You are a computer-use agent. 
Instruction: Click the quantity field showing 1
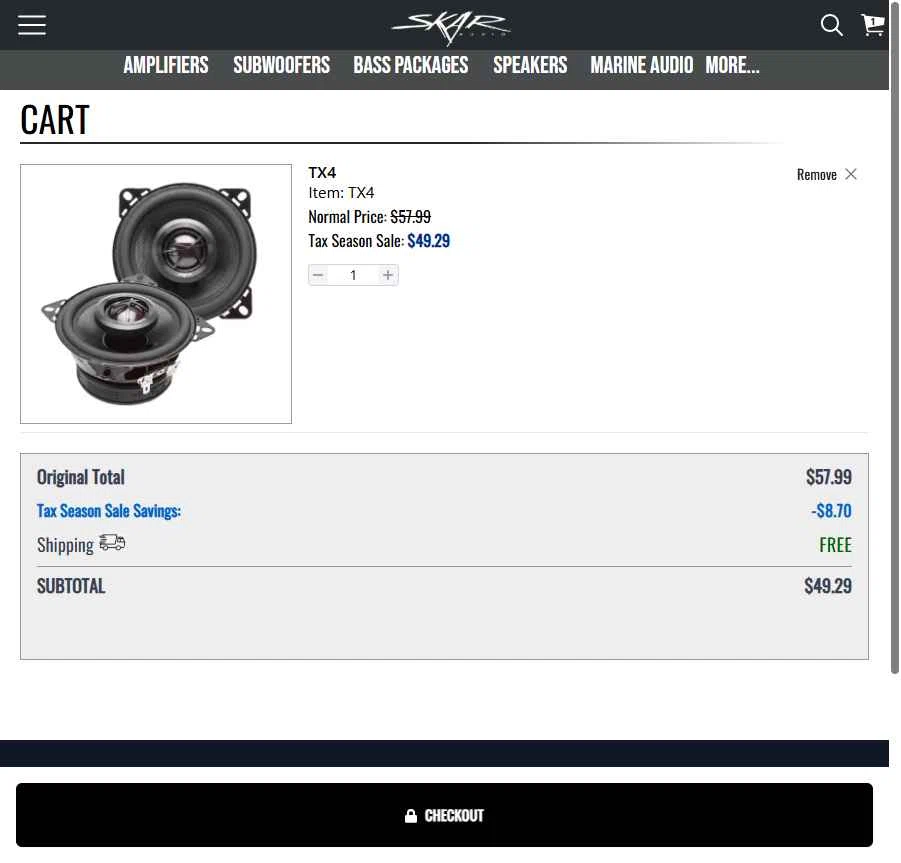tap(353, 275)
